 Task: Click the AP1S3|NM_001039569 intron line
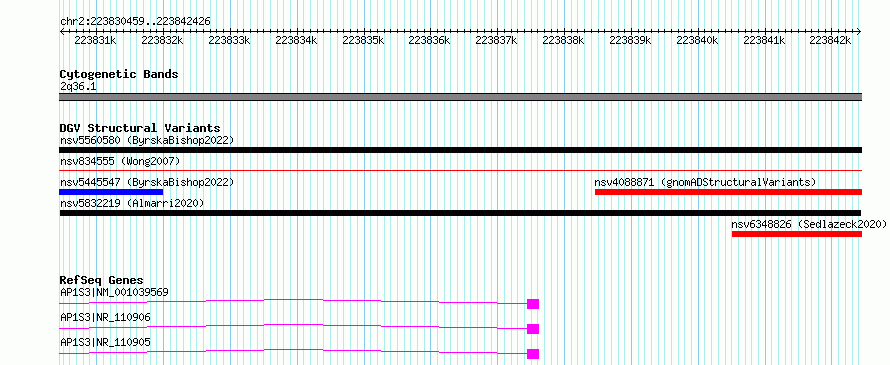[x=293, y=300]
